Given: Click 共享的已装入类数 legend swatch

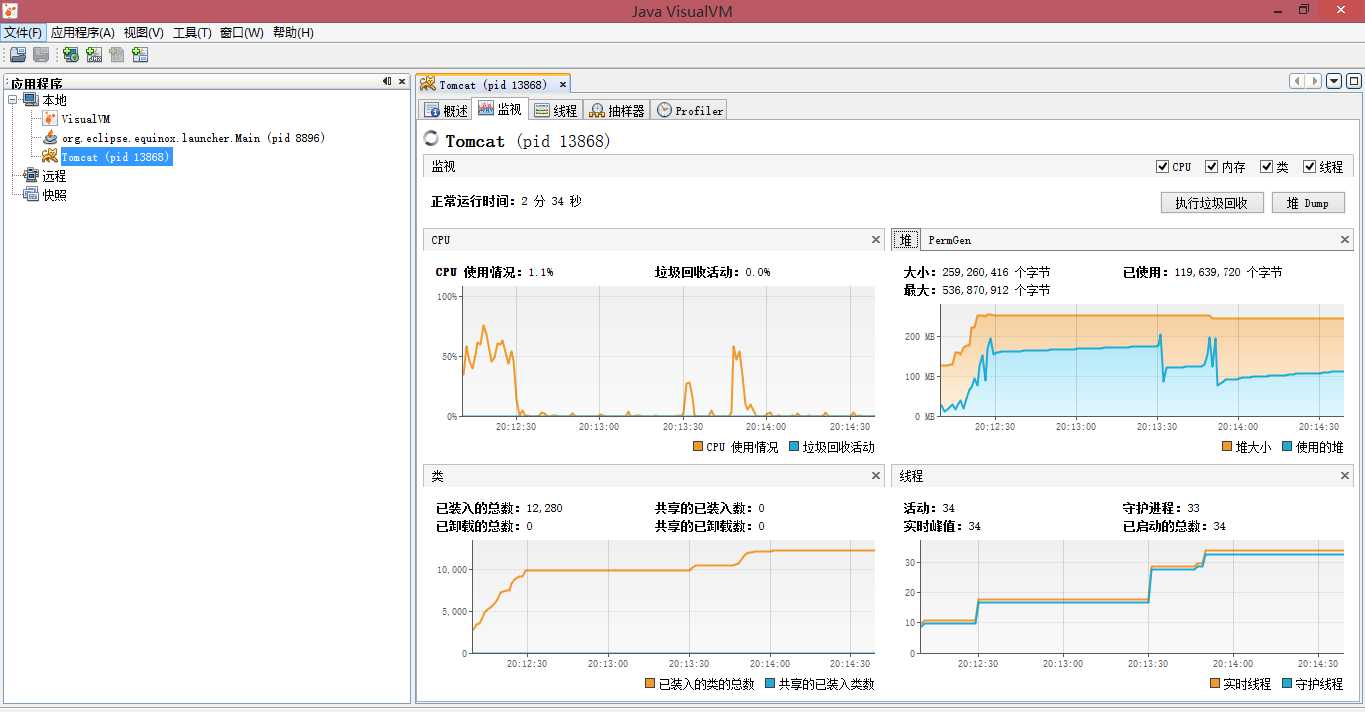Looking at the screenshot, I should 770,684.
